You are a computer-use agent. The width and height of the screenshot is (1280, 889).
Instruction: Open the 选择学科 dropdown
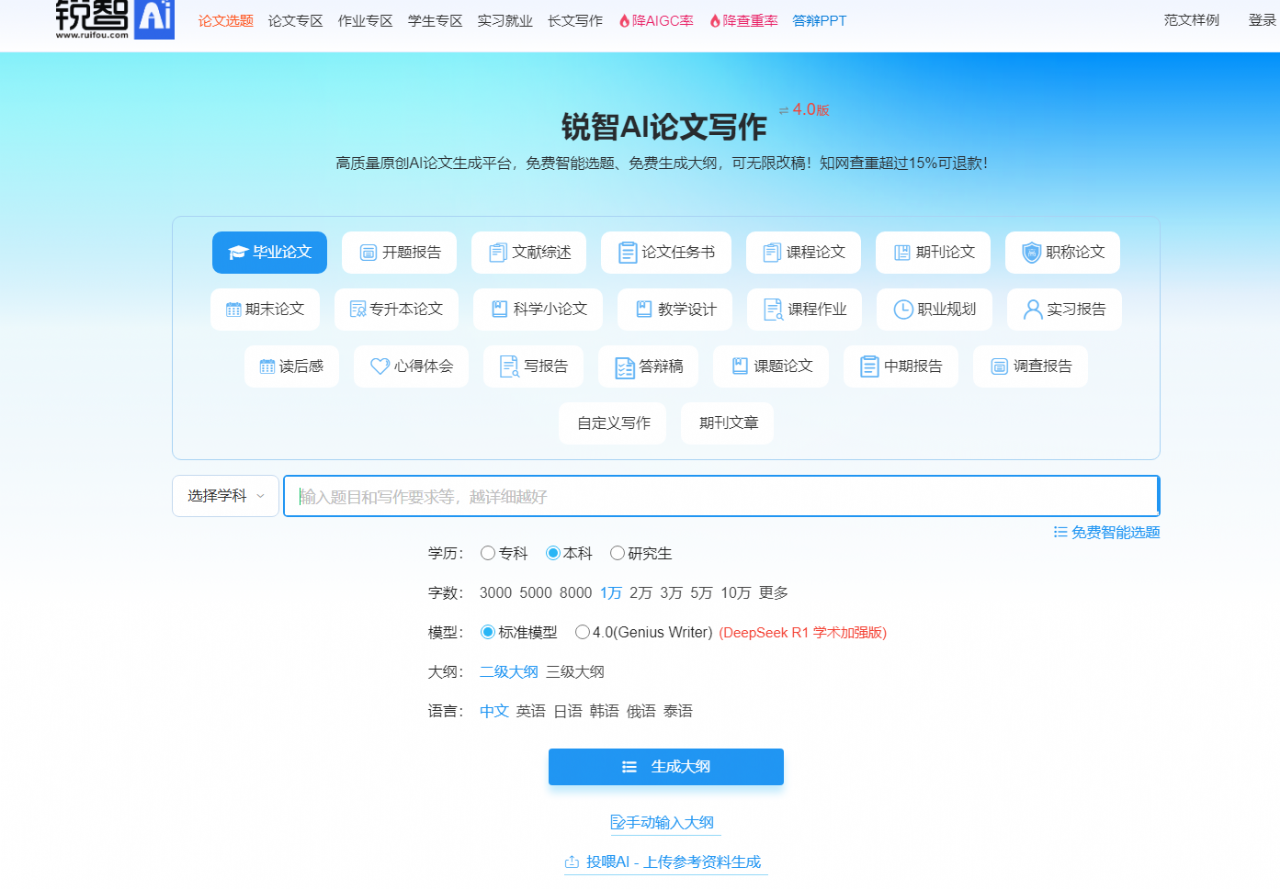[x=225, y=495]
